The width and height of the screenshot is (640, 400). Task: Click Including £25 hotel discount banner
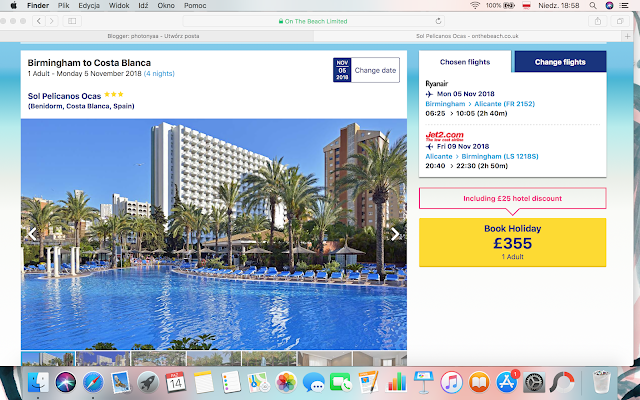click(513, 198)
